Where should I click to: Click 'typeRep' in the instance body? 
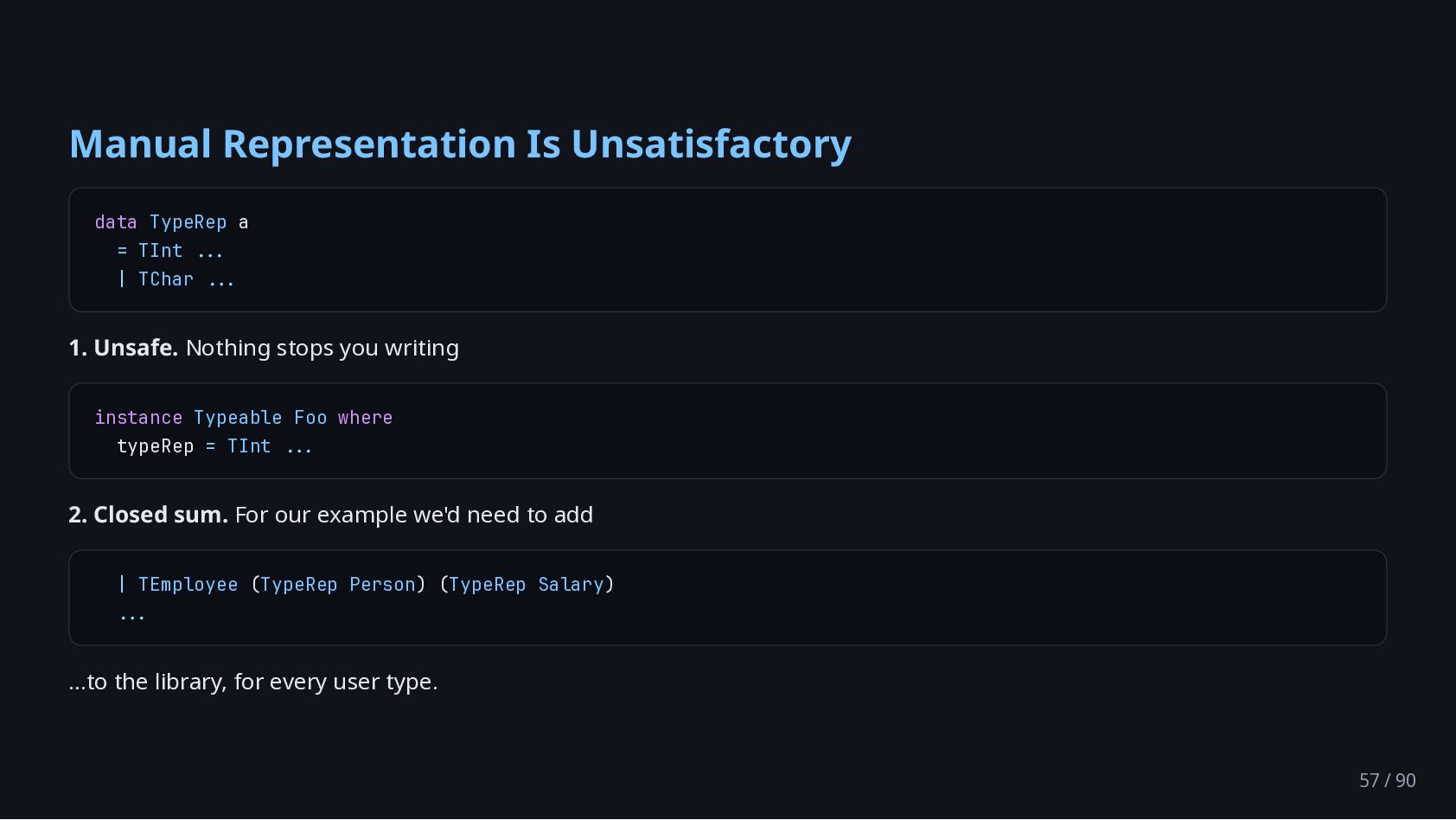point(156,446)
